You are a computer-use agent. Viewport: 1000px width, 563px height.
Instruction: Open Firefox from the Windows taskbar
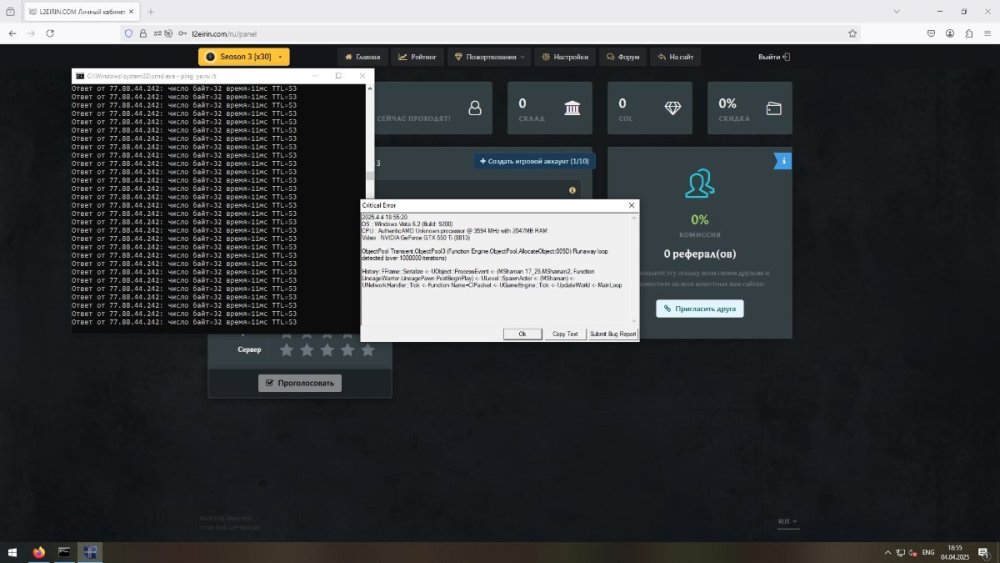39,551
